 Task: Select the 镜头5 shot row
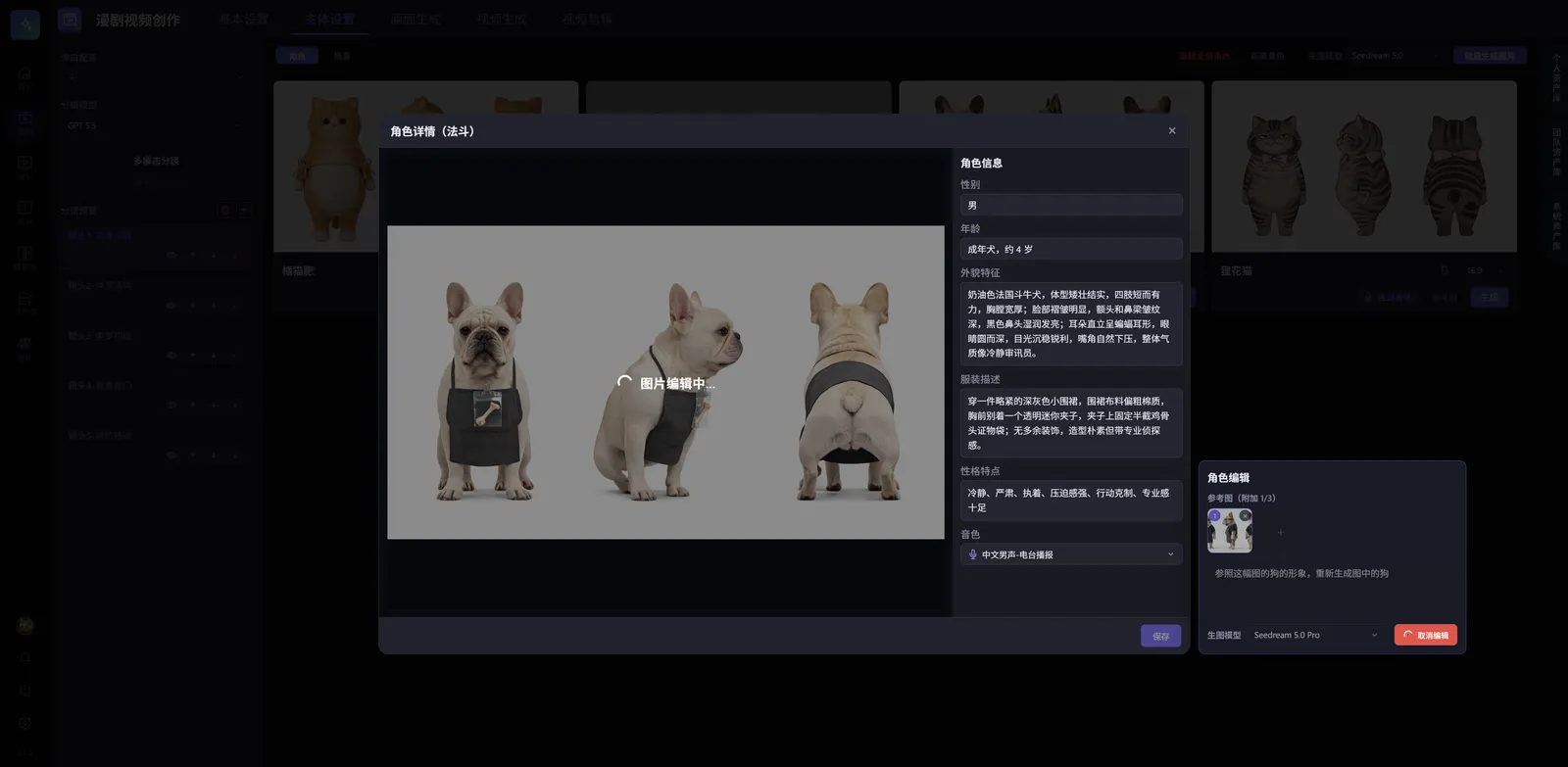(x=155, y=445)
